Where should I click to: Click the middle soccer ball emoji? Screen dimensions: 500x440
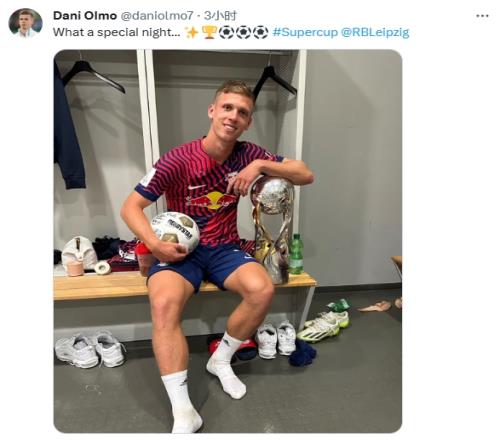(244, 32)
